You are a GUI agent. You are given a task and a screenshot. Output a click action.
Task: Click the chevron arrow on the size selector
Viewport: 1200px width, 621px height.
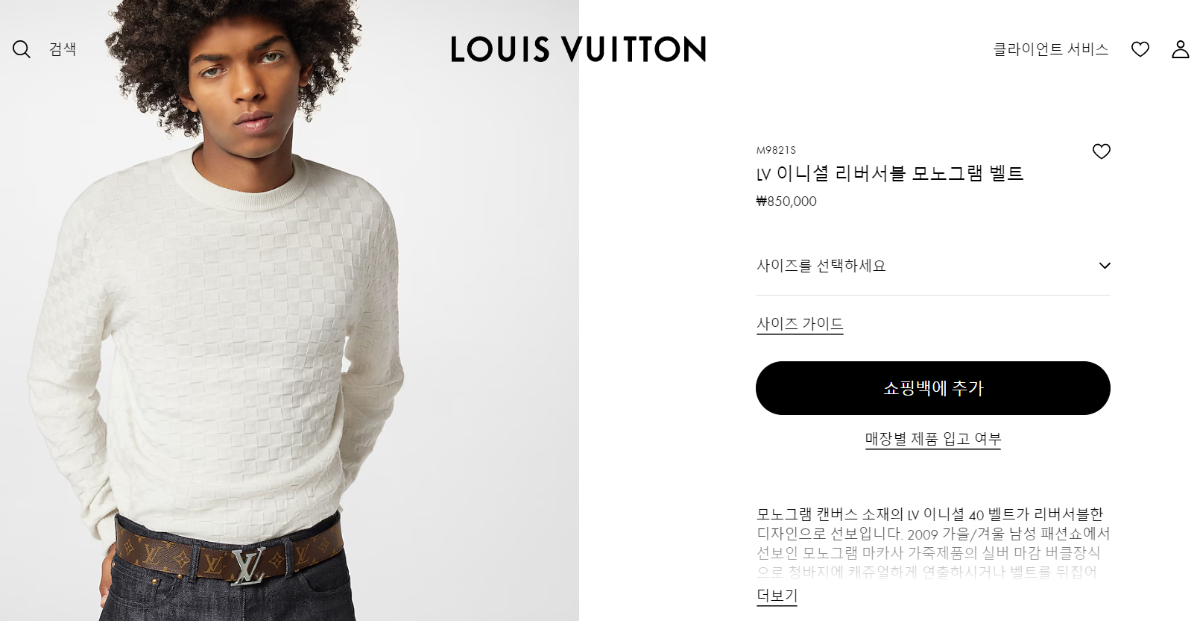(x=1104, y=266)
